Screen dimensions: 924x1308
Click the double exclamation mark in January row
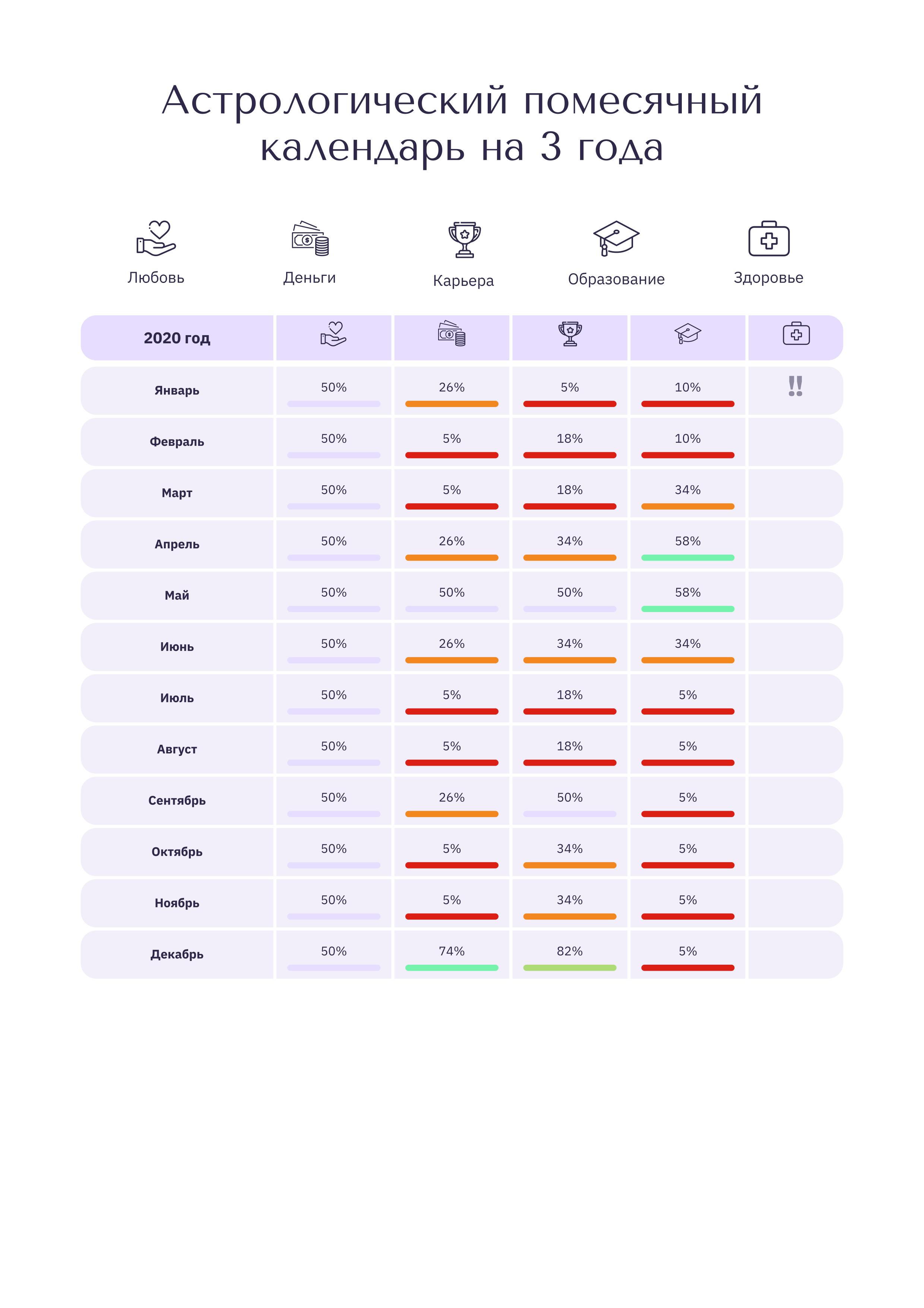click(795, 386)
